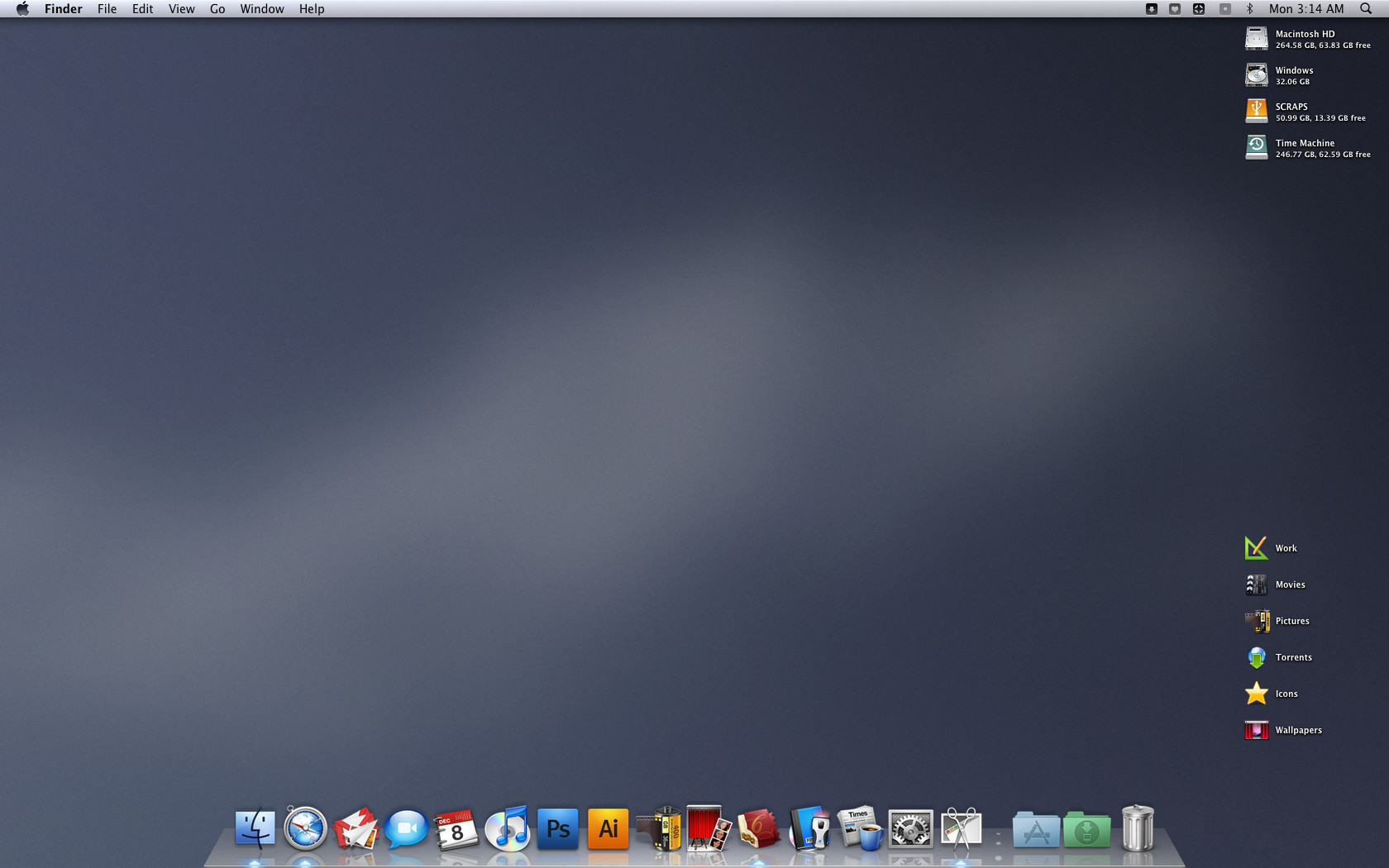1389x868 pixels.
Task: Open iCal calendar showing Dec 8
Action: [x=456, y=828]
